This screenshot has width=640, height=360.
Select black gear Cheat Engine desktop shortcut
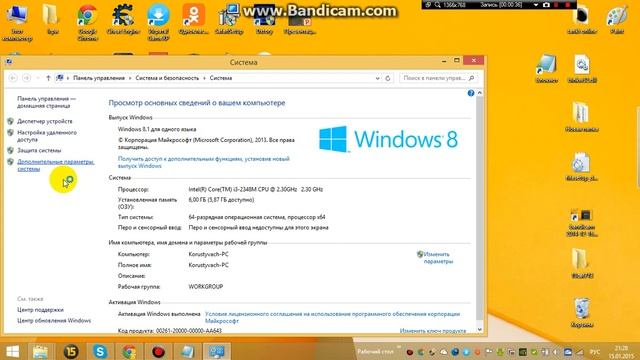(x=123, y=19)
